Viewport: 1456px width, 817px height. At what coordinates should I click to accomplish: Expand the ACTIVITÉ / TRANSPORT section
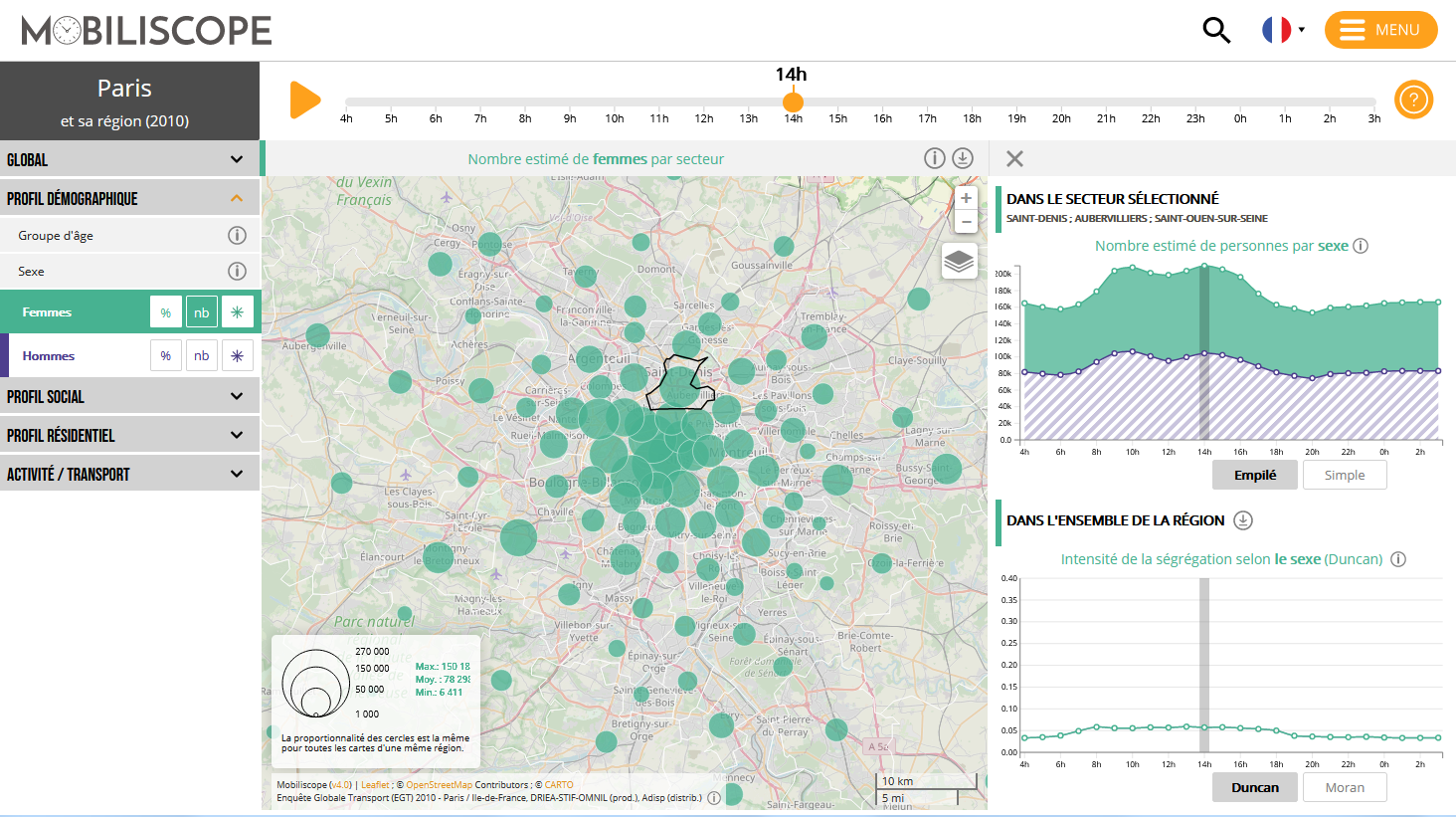pyautogui.click(x=129, y=474)
